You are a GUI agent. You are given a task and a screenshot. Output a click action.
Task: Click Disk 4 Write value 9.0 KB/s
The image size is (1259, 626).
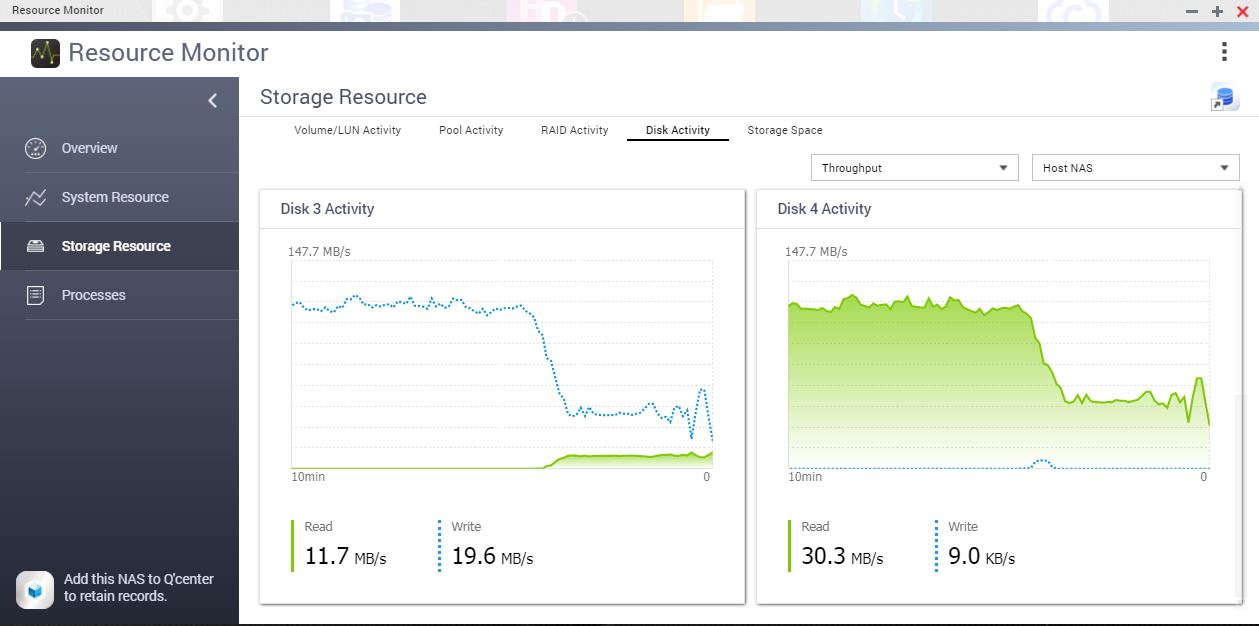[982, 556]
